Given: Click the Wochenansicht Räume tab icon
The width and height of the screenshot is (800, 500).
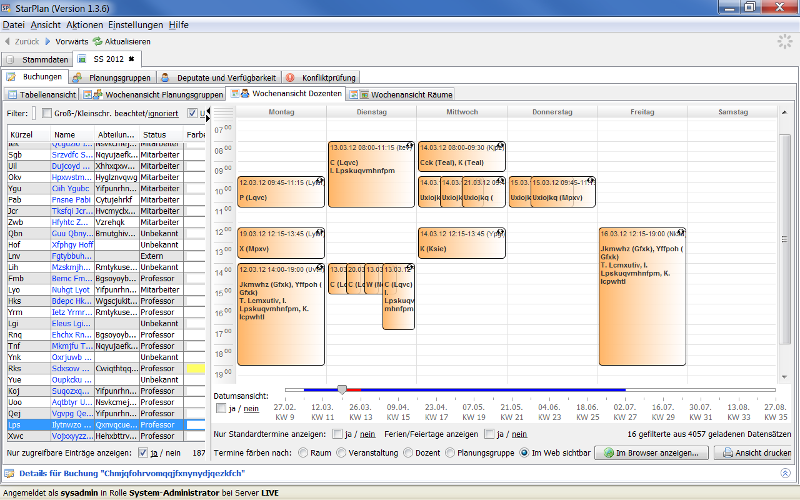Looking at the screenshot, I should tap(359, 94).
